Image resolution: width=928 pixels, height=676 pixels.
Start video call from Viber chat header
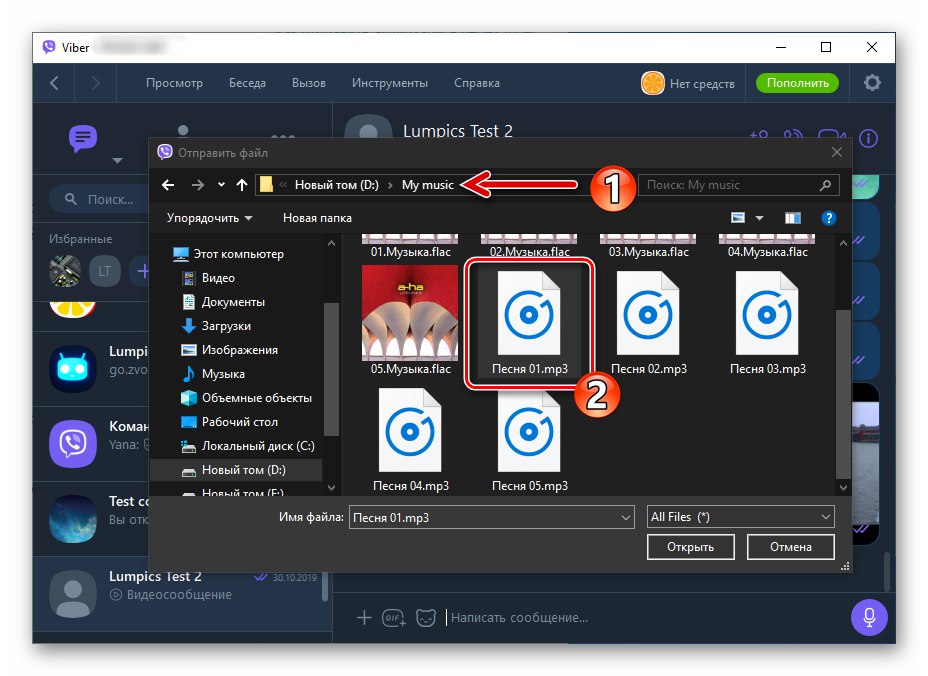pos(830,135)
